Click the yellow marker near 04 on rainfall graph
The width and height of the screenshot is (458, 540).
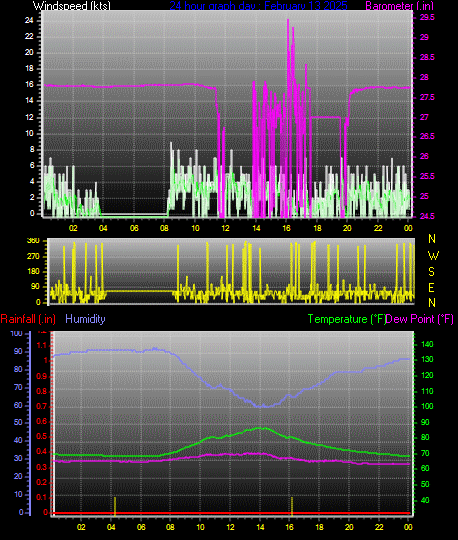click(x=115, y=506)
